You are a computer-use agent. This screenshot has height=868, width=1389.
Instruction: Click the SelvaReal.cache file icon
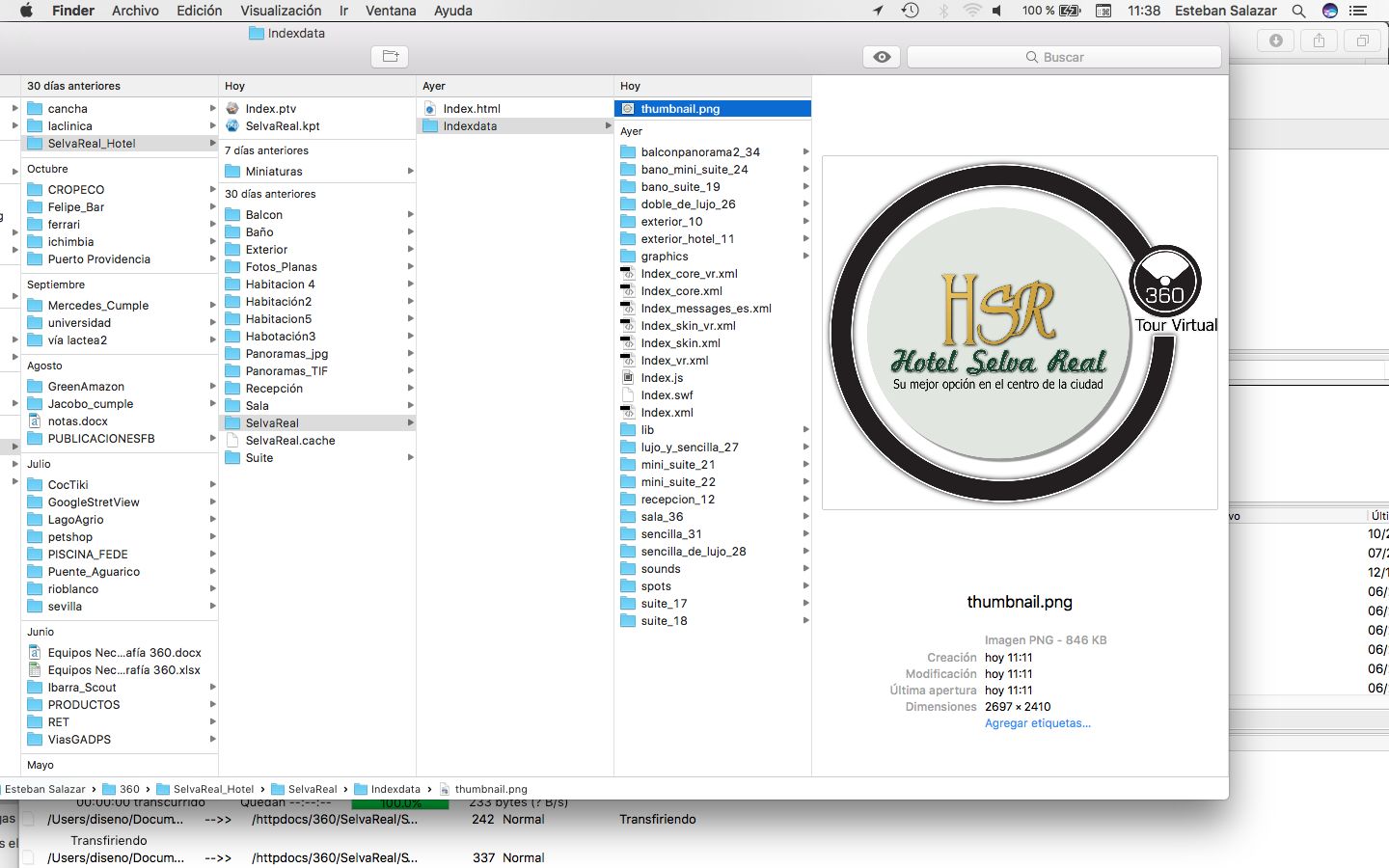(232, 441)
